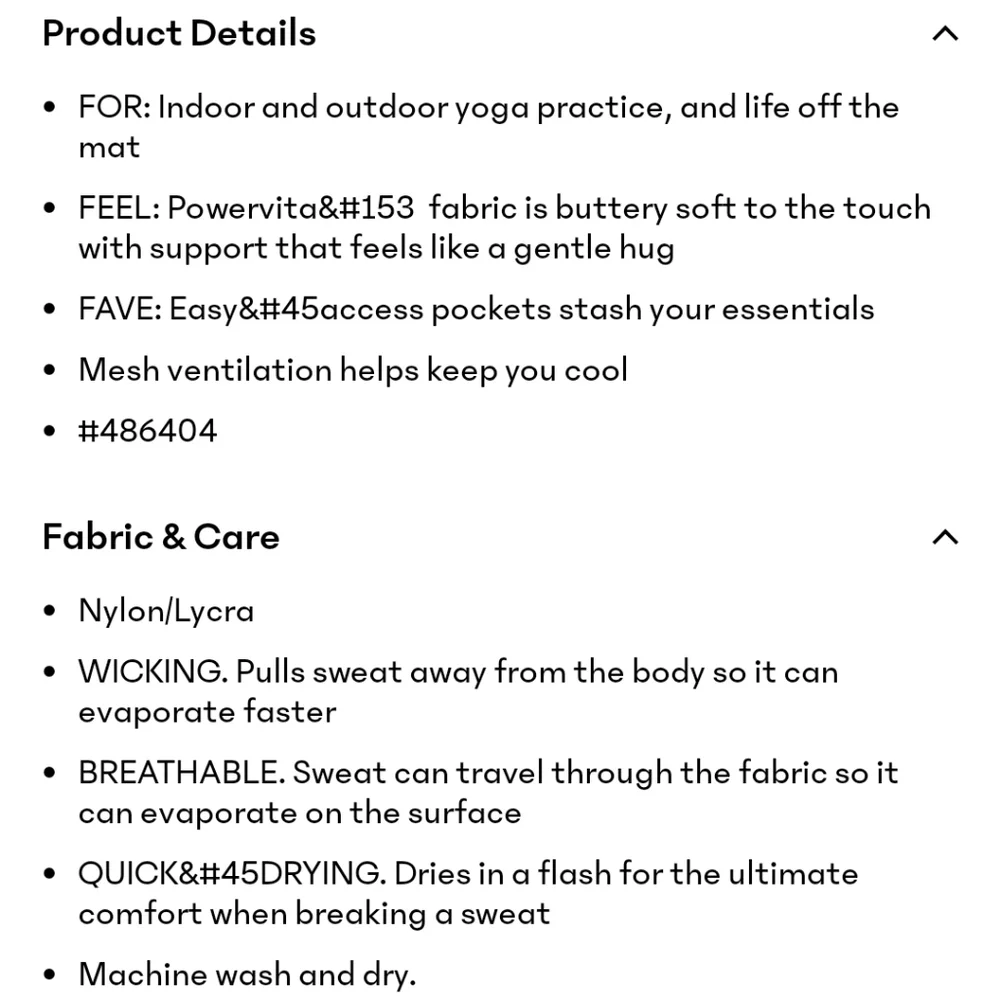Click the FAVE easy-access pockets bullet
The width and height of the screenshot is (1000, 1000).
pyautogui.click(x=476, y=309)
